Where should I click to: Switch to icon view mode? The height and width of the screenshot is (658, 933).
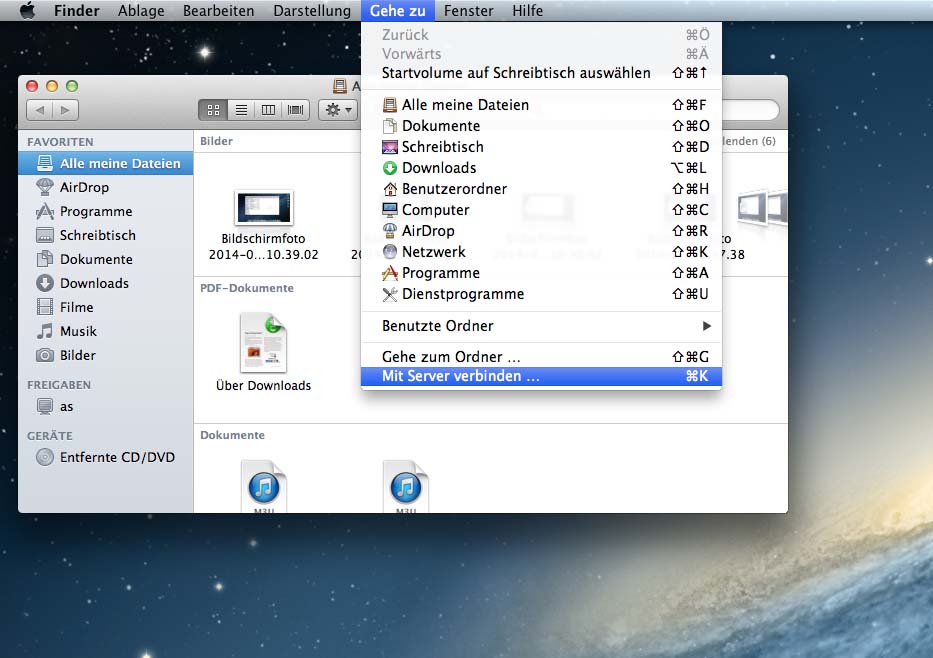coord(212,110)
